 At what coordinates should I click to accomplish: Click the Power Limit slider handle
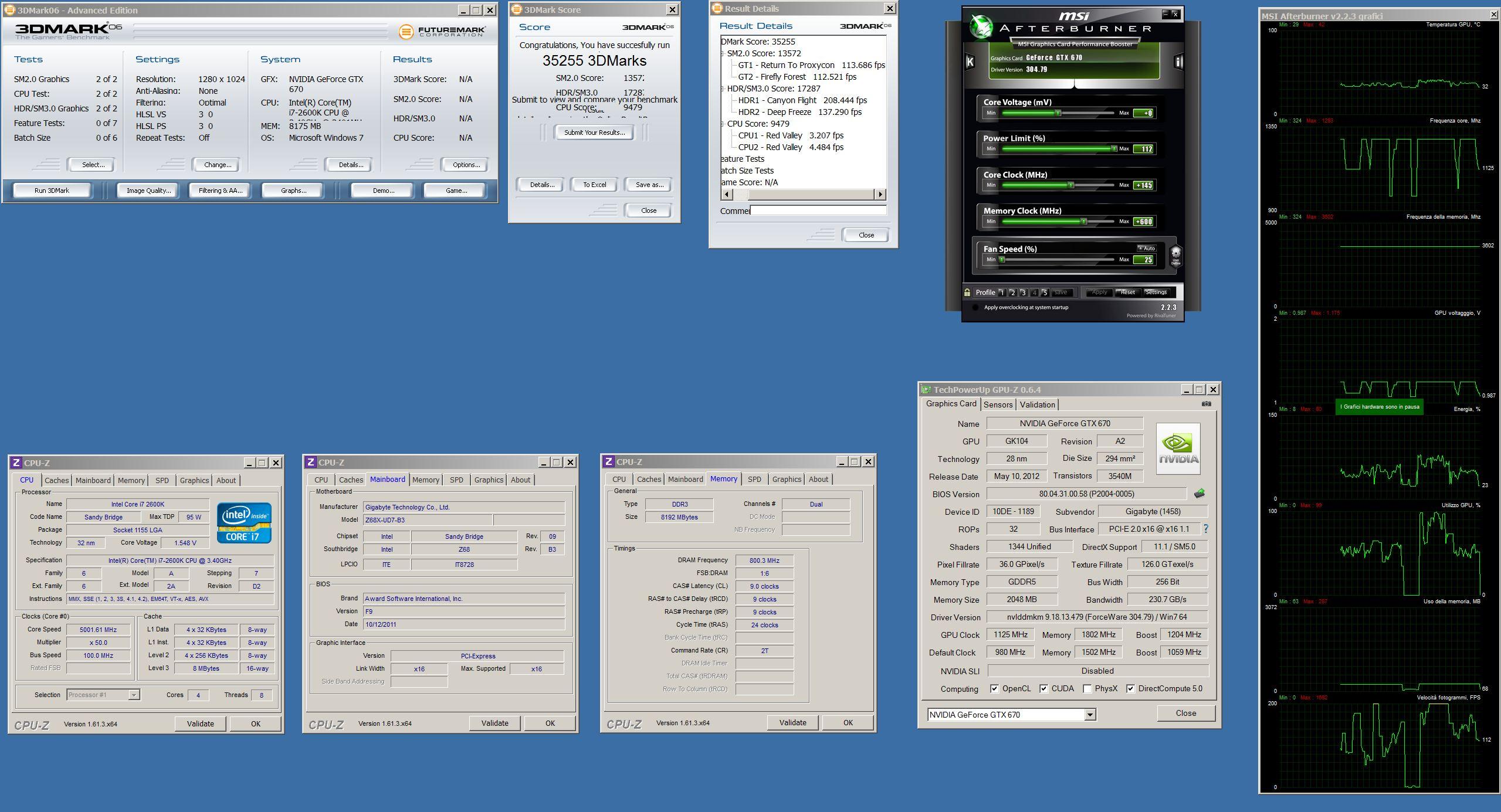coord(1114,148)
